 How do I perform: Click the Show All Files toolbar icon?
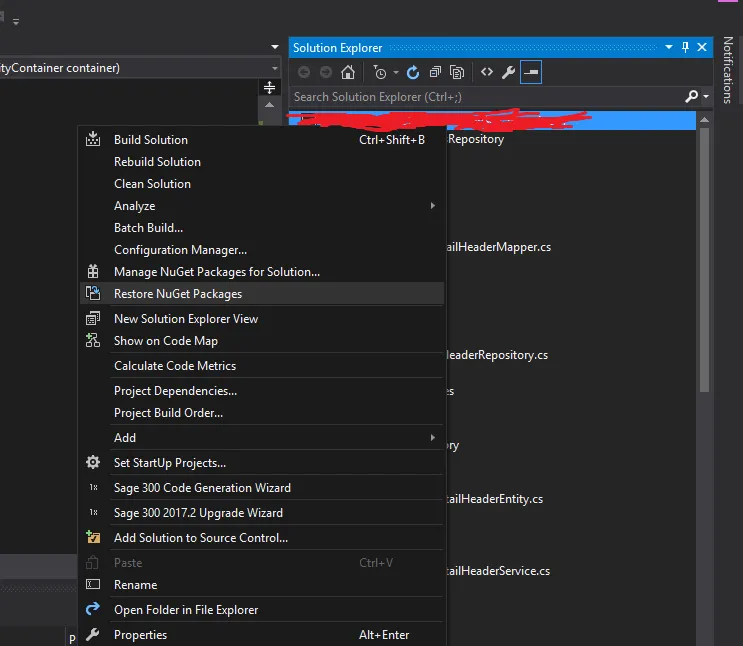[x=457, y=73]
